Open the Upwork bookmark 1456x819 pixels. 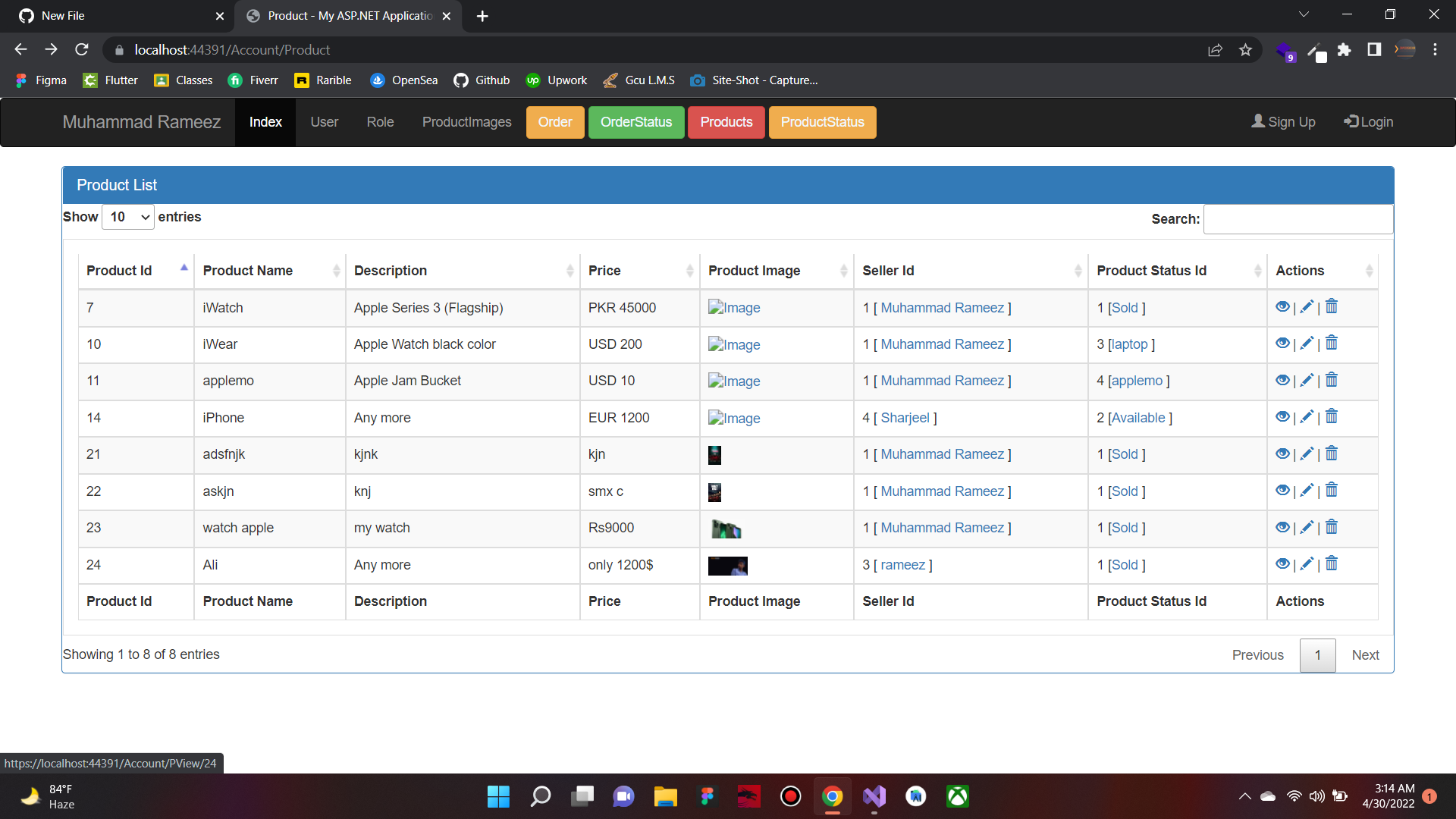coord(556,80)
